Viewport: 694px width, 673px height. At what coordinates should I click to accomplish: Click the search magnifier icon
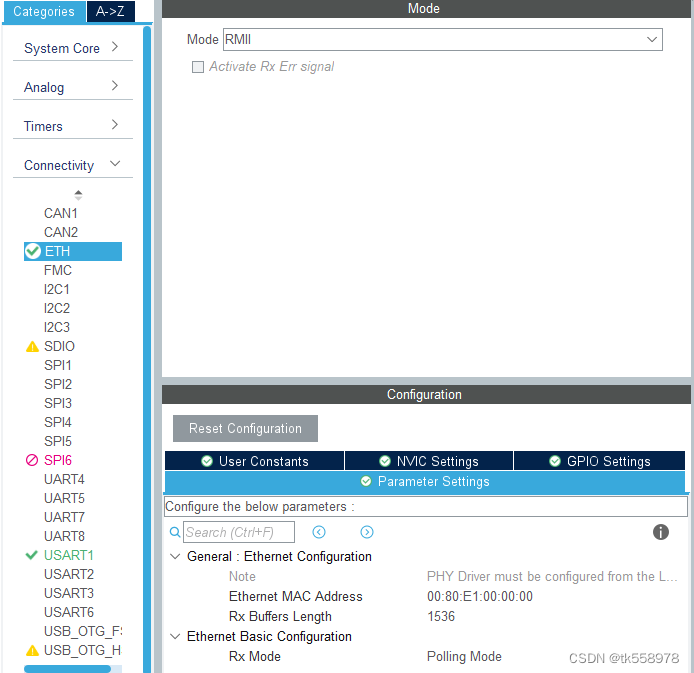(175, 532)
